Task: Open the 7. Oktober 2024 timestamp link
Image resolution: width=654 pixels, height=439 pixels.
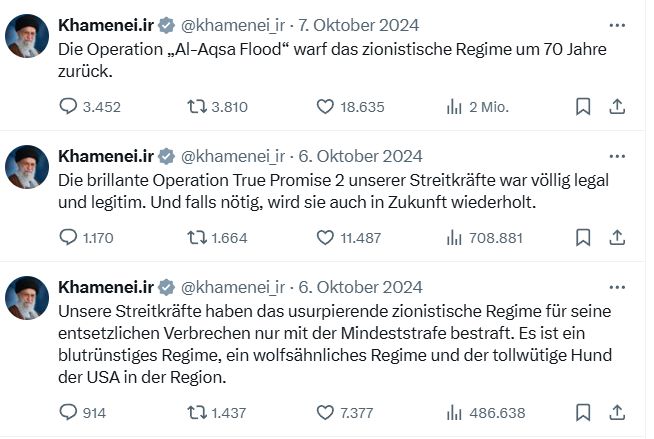Action: (360, 25)
